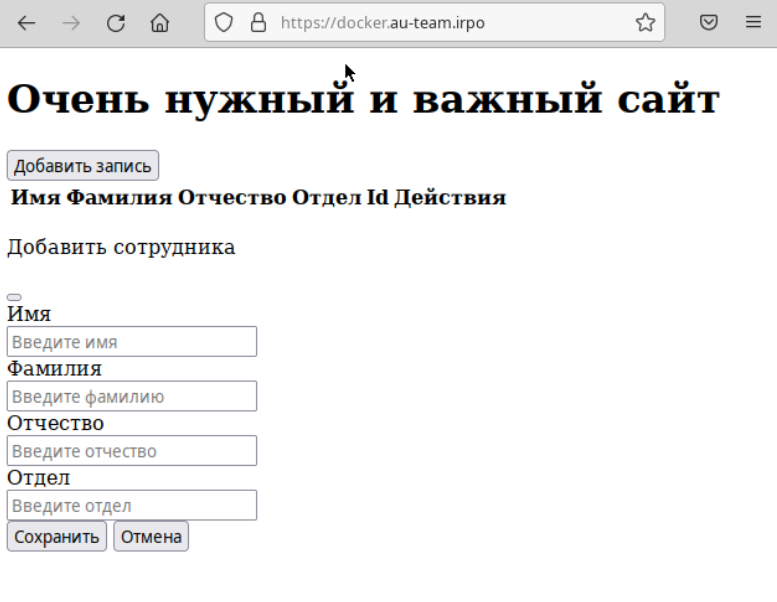Save the page to Pocket
Viewport: 777px width, 602px height.
point(708,23)
